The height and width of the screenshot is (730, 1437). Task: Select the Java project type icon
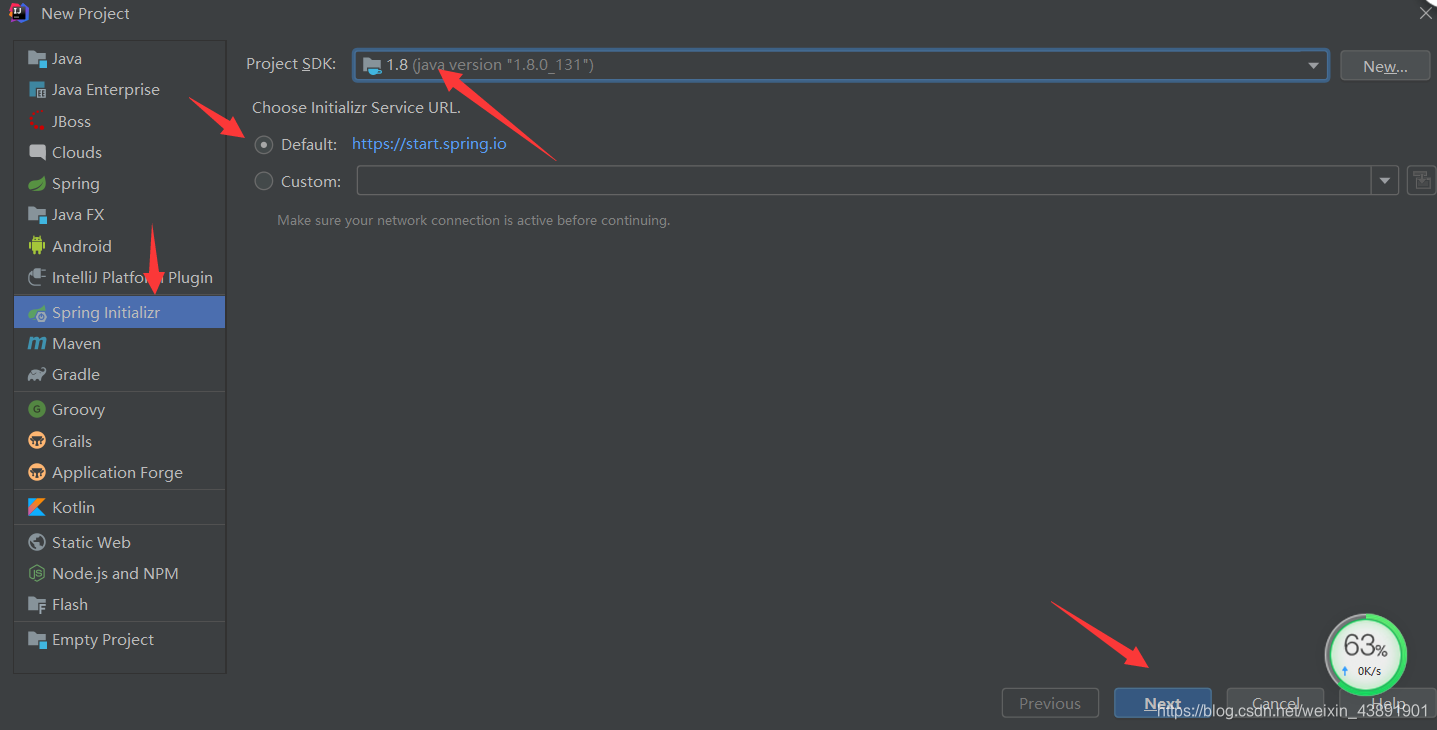point(37,59)
